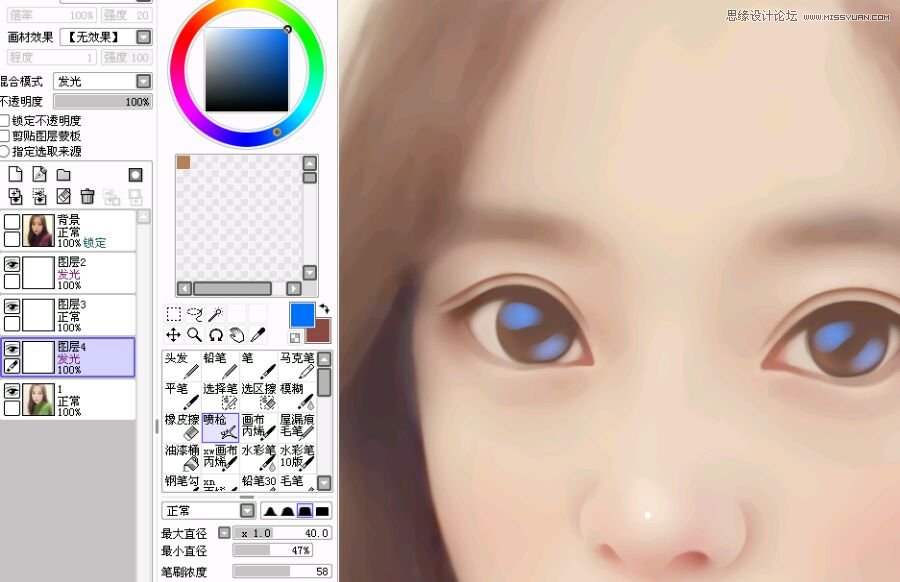Adjust the 笔刷浓度 slider
The height and width of the screenshot is (582, 900).
[282, 572]
